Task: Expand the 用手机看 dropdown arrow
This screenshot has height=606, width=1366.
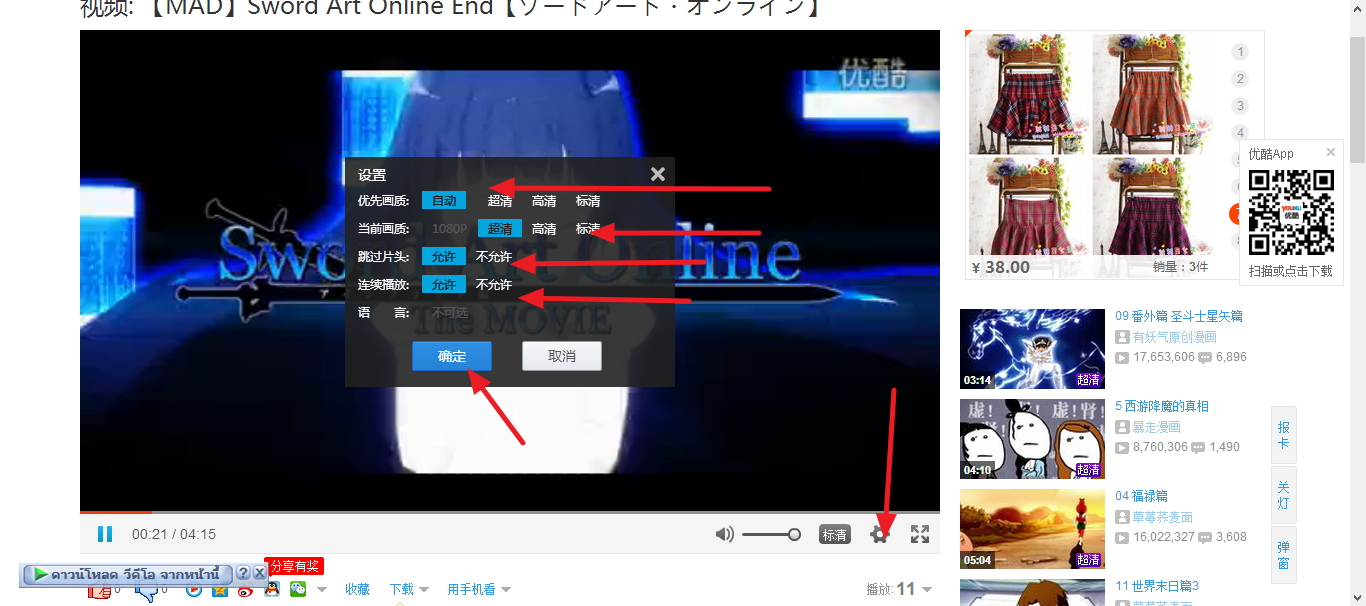Action: 506,590
